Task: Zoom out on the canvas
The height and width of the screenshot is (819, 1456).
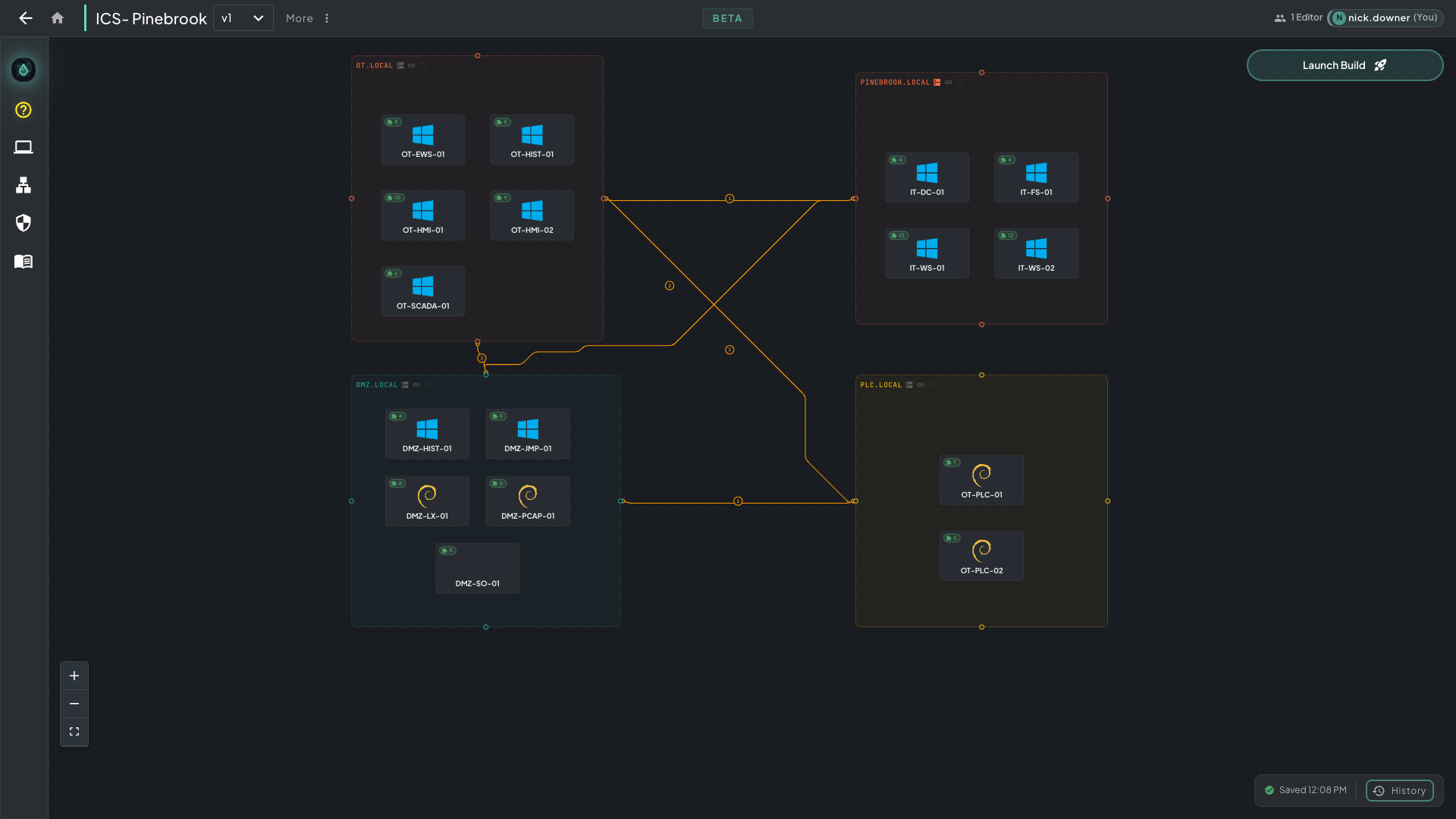Action: tap(74, 704)
